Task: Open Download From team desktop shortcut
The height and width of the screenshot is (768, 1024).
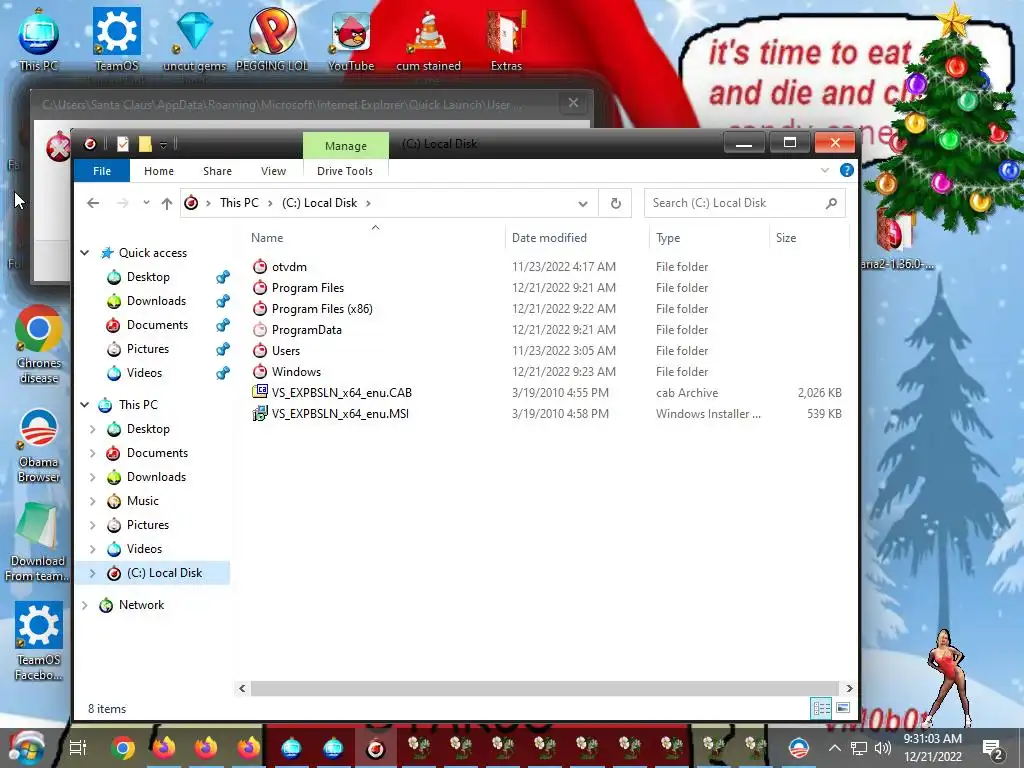Action: 37,543
